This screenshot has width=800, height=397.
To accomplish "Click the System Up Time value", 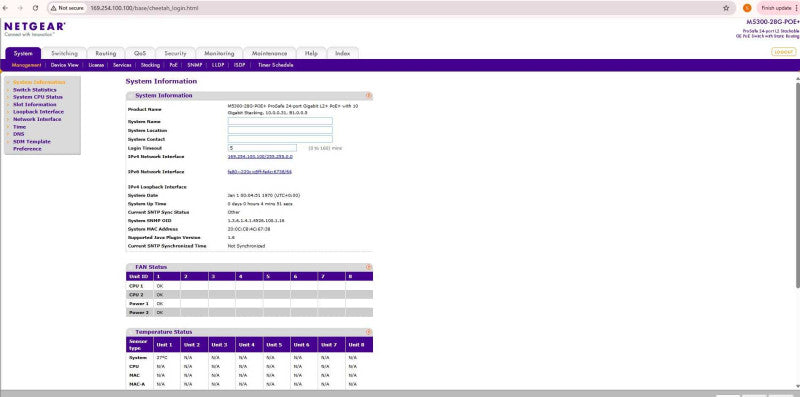I will 260,204.
